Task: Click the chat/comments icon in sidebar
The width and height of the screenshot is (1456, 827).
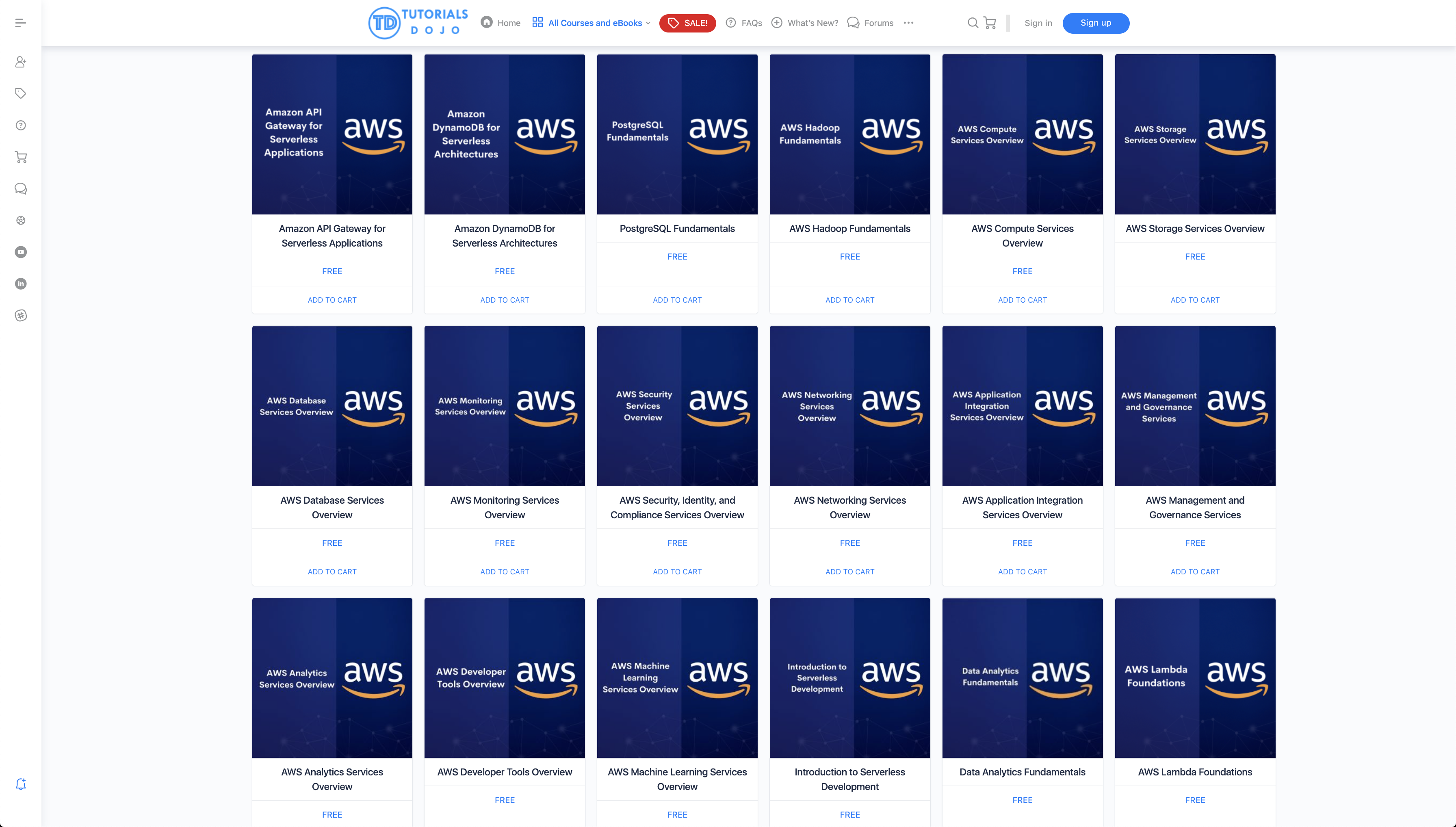Action: coord(21,188)
